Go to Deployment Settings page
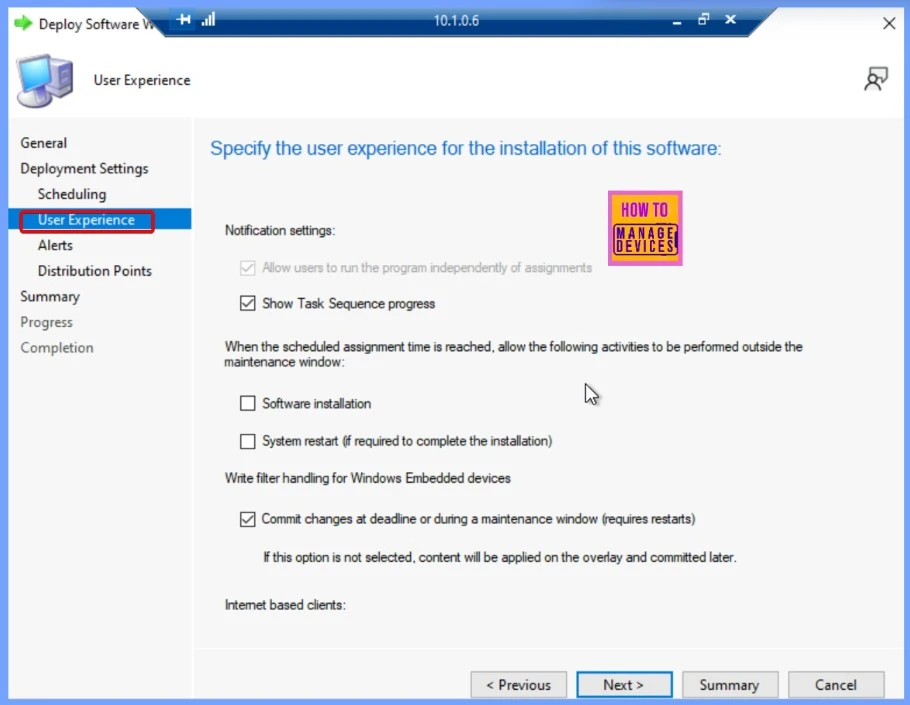This screenshot has width=910, height=705. click(84, 169)
